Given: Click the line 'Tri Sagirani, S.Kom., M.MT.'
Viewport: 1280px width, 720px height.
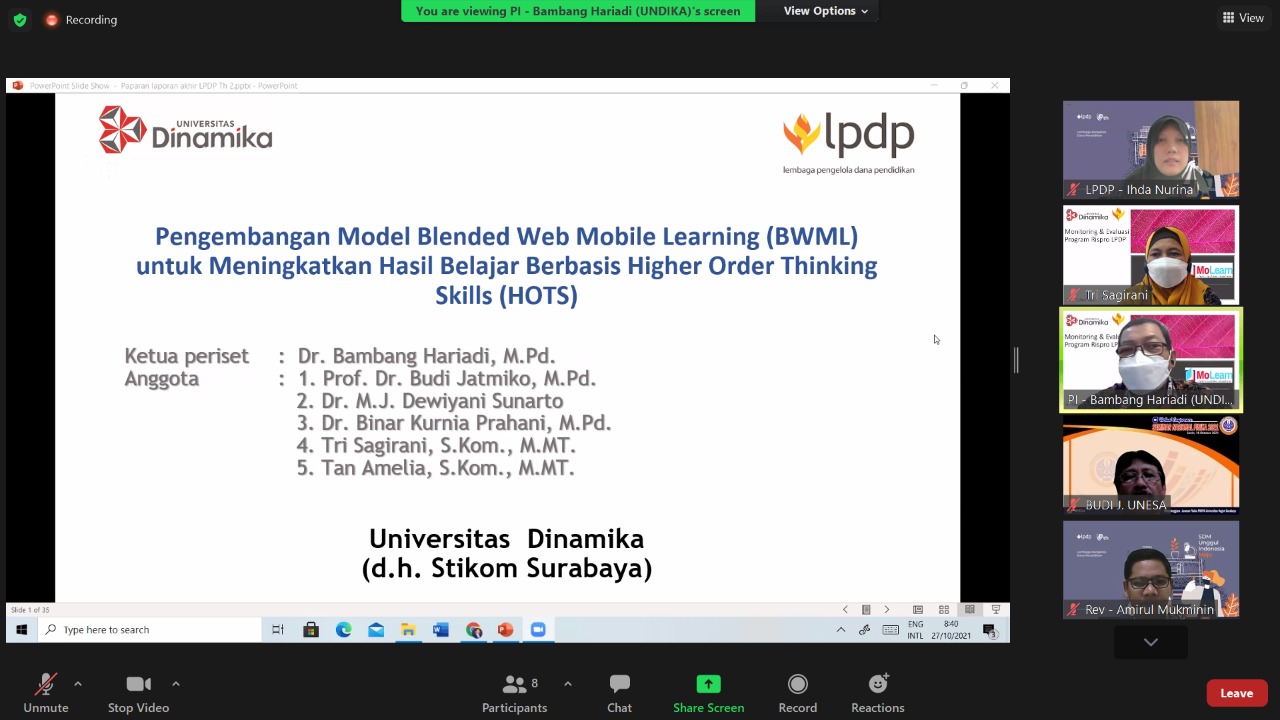Looking at the screenshot, I should 448,446.
